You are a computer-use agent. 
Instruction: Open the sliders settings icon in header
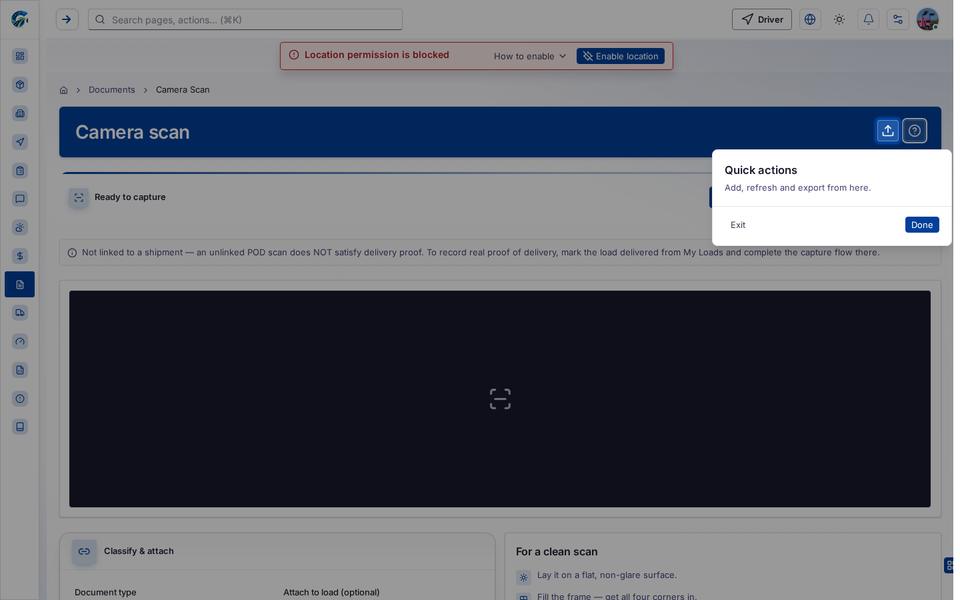[x=898, y=20]
